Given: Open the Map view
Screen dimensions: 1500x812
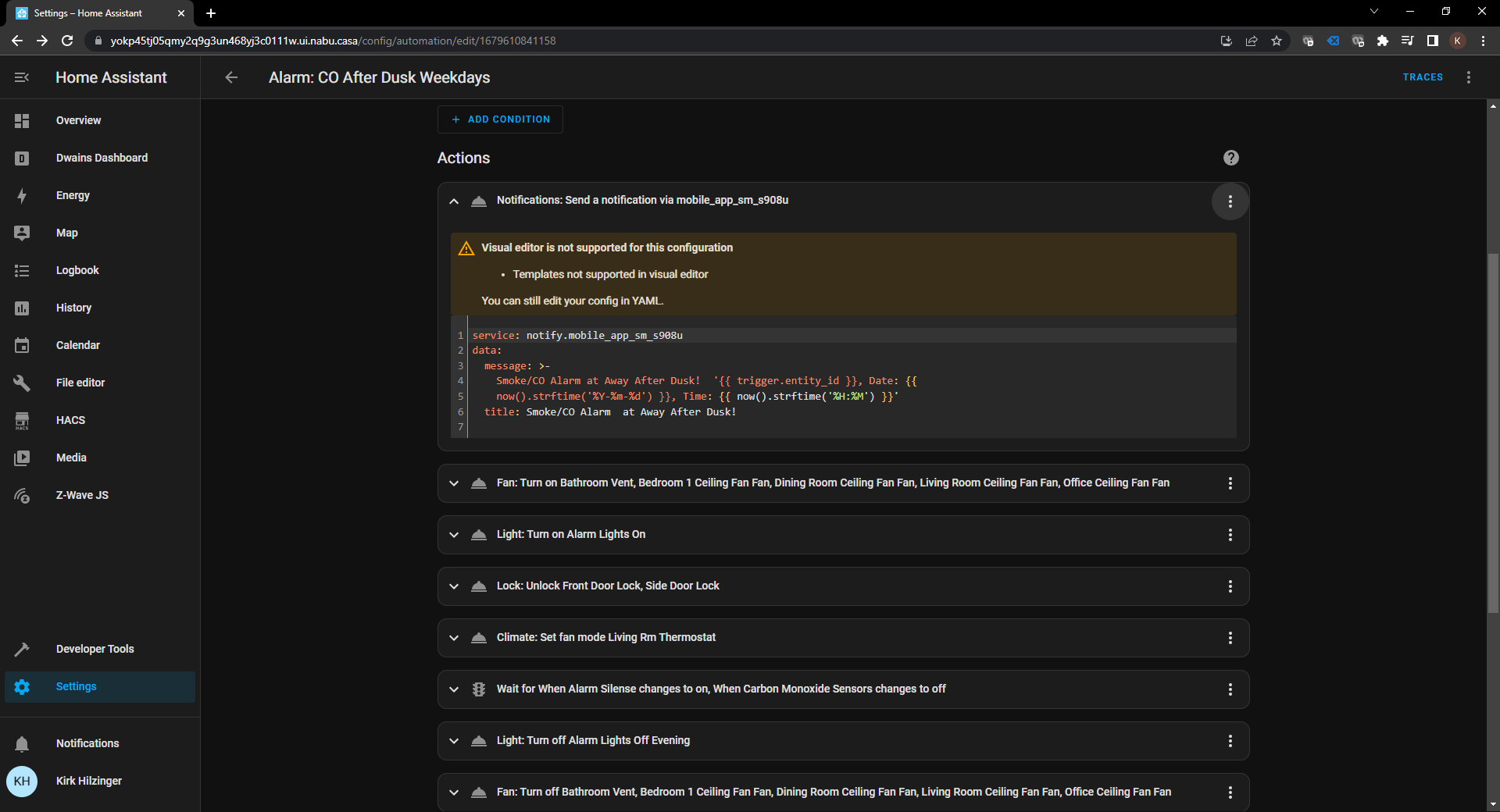Looking at the screenshot, I should pos(67,233).
